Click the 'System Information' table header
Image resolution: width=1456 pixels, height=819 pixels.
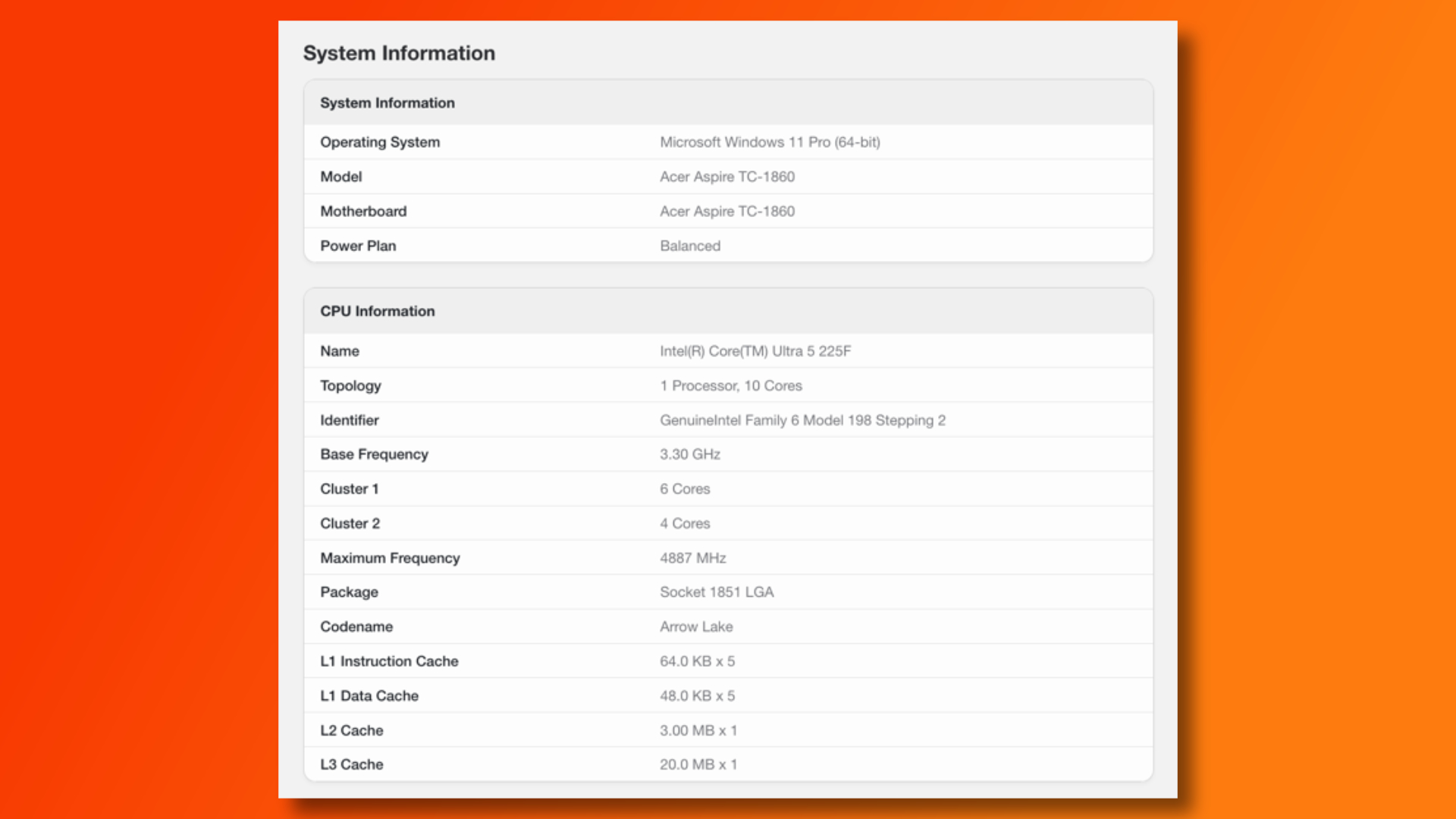click(x=388, y=103)
